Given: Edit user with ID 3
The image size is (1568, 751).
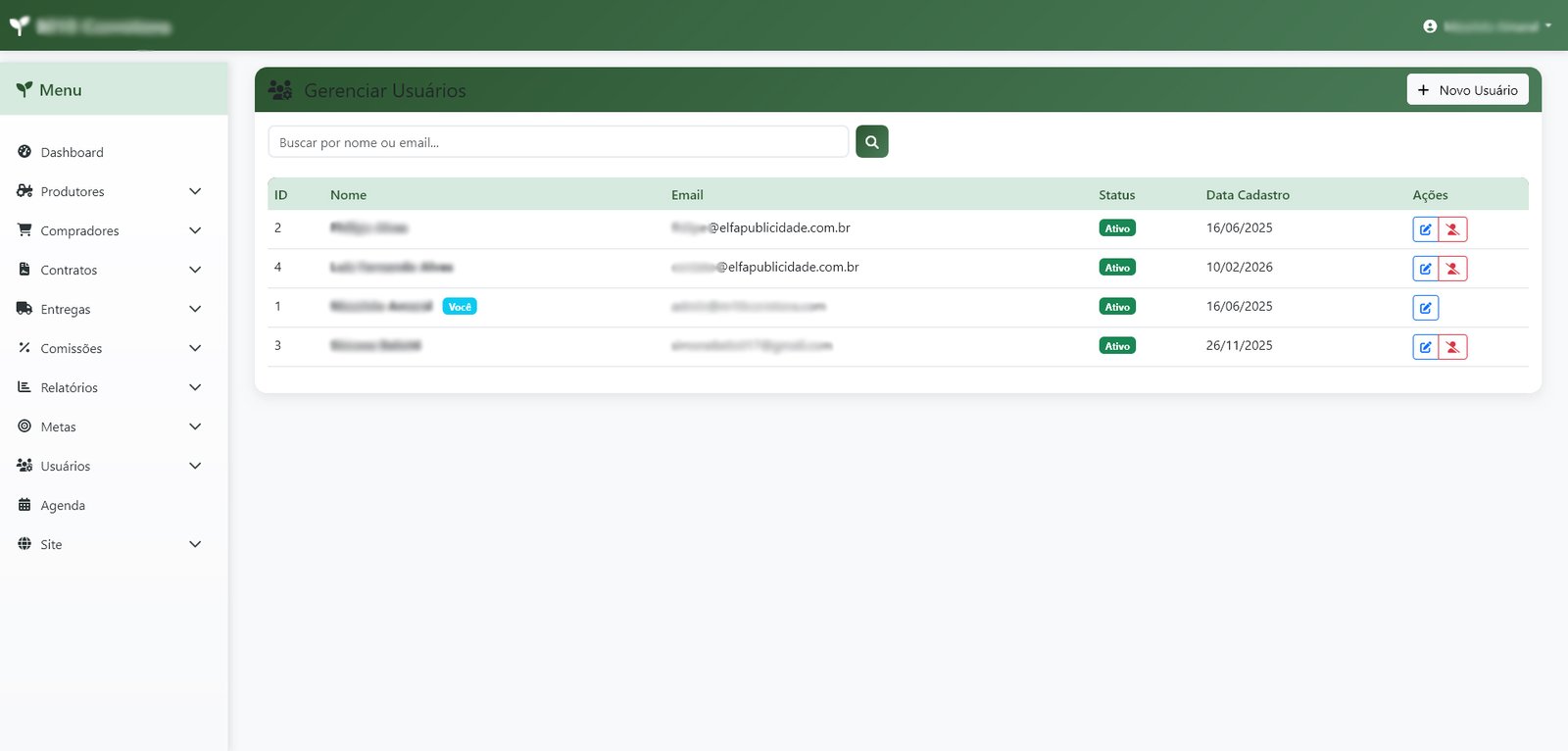Looking at the screenshot, I should (1425, 347).
